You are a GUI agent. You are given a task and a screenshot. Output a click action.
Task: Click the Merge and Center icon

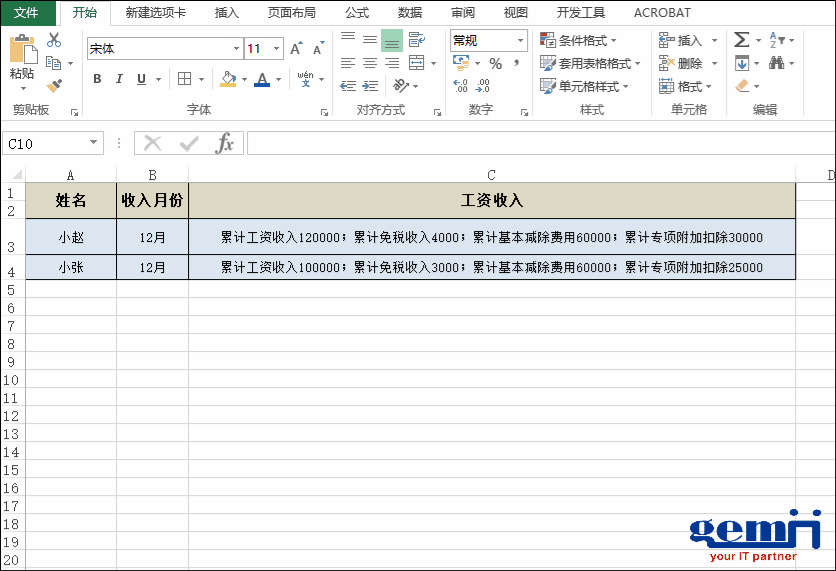[417, 63]
